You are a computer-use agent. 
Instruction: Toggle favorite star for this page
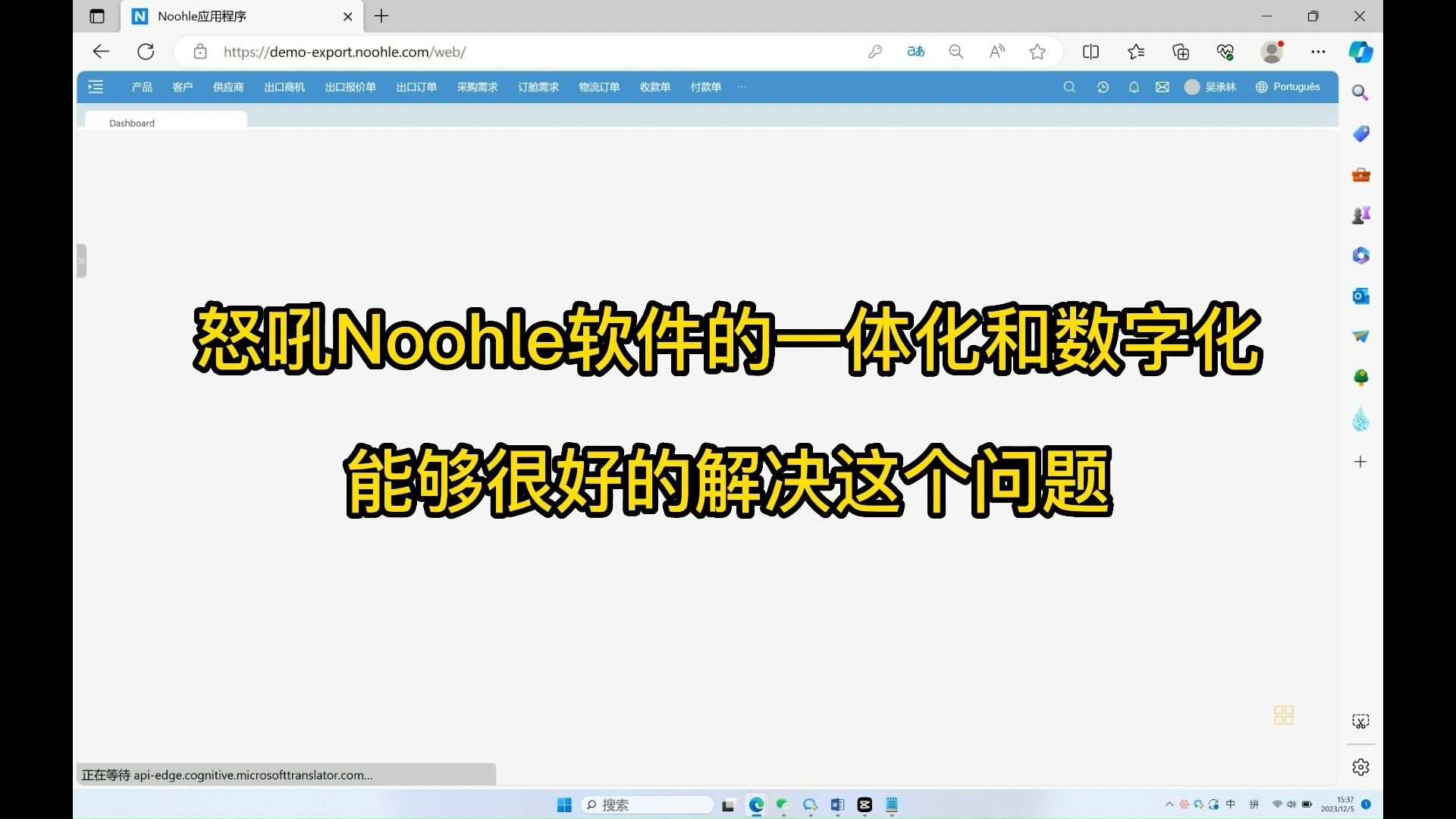click(1037, 52)
